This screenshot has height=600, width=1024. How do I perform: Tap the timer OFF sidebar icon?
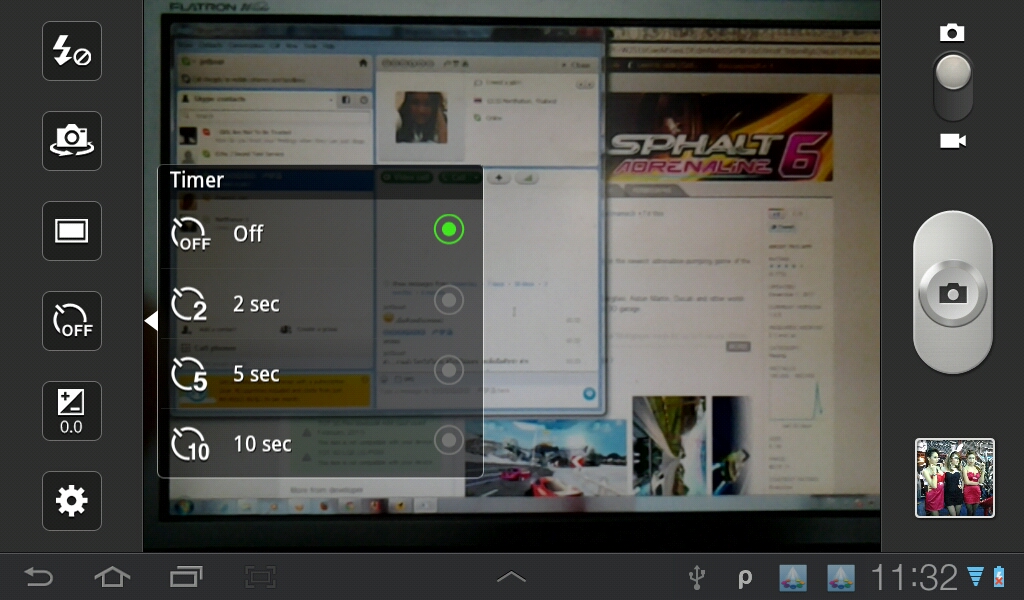tap(72, 321)
